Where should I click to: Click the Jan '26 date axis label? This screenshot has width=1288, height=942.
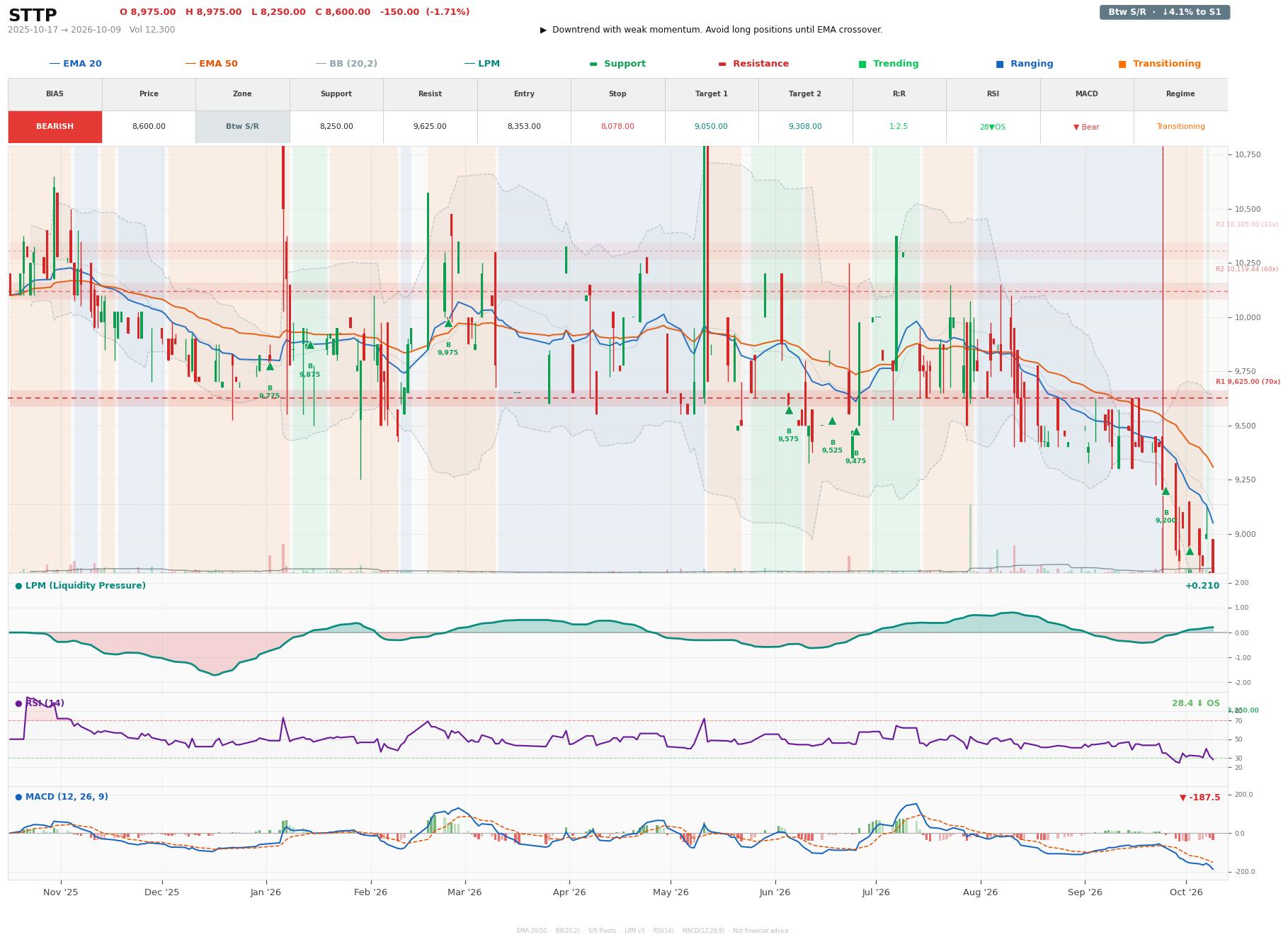pos(266,892)
